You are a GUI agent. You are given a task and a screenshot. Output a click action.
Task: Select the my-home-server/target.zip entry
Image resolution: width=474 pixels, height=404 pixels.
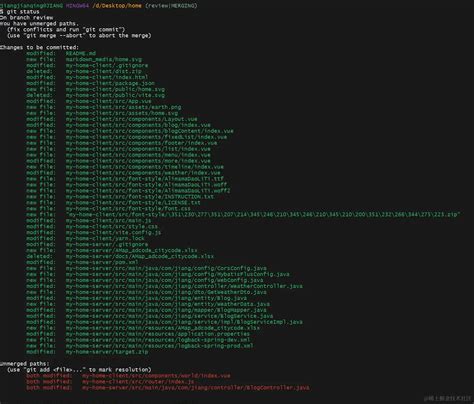click(x=87, y=352)
